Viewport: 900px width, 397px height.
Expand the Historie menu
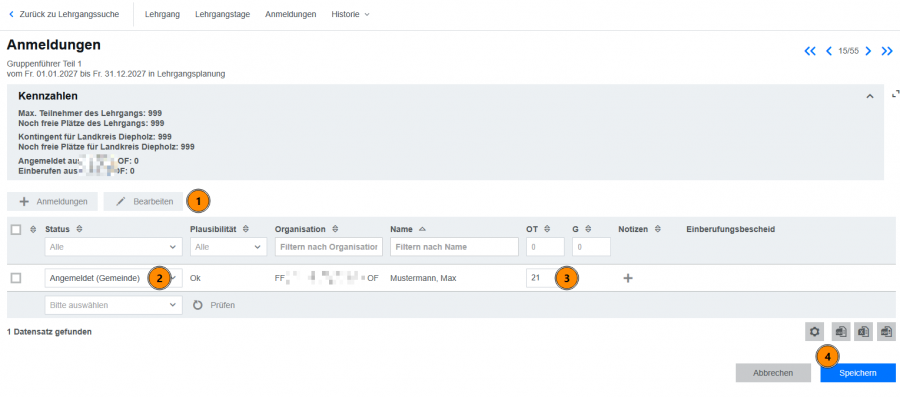click(x=350, y=14)
